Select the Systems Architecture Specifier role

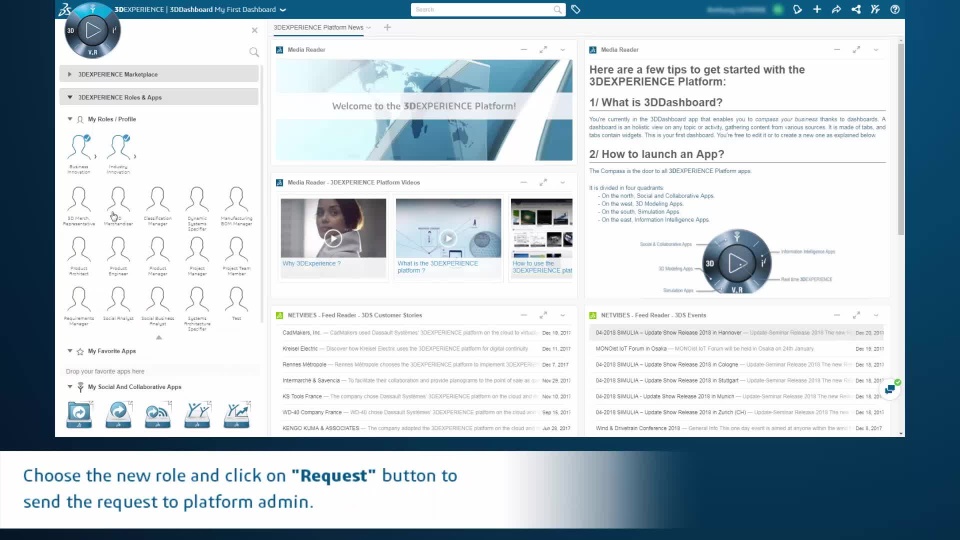click(x=197, y=309)
